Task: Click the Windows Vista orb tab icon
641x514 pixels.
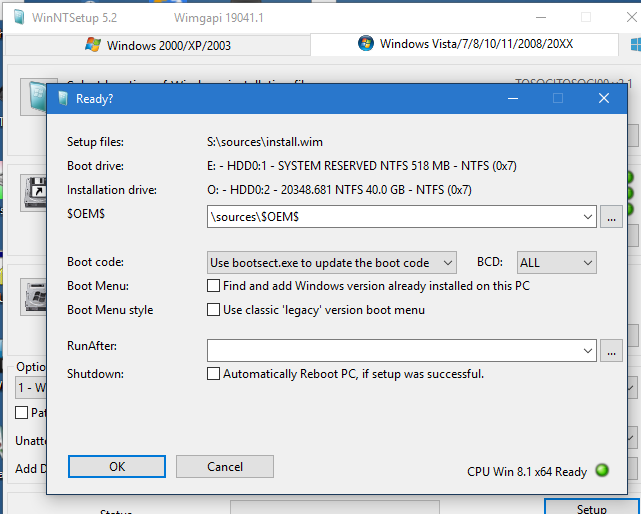Action: point(365,43)
